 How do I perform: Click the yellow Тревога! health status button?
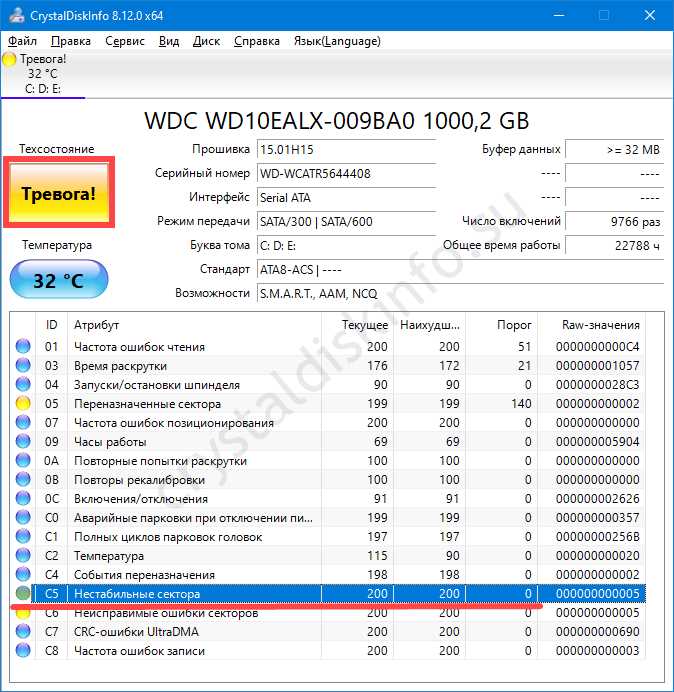59,192
